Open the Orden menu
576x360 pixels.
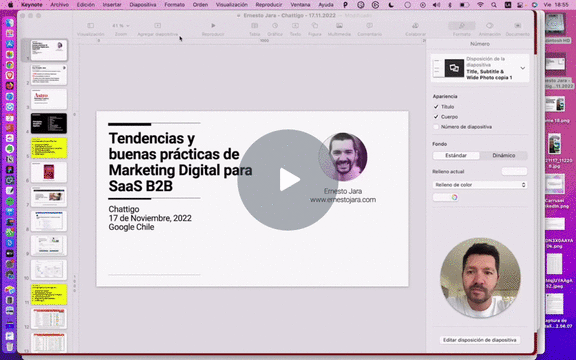(200, 5)
